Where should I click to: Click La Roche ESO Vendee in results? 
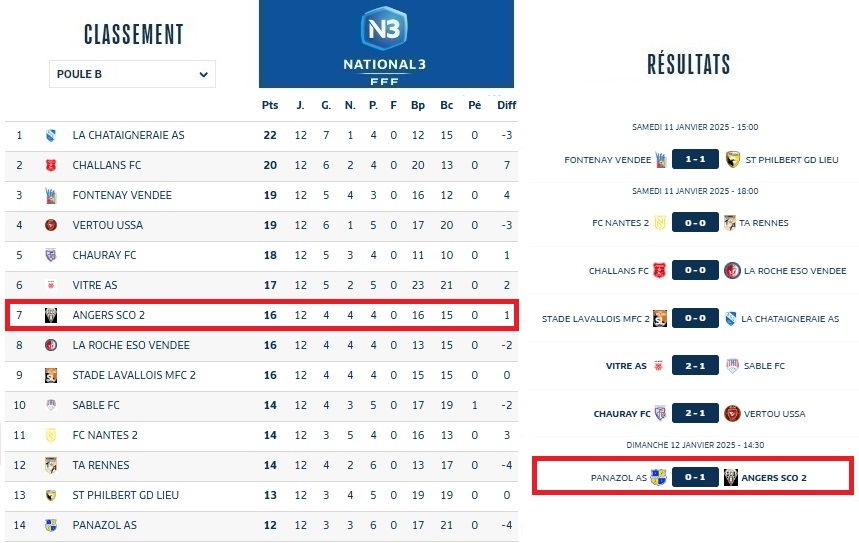(x=794, y=271)
